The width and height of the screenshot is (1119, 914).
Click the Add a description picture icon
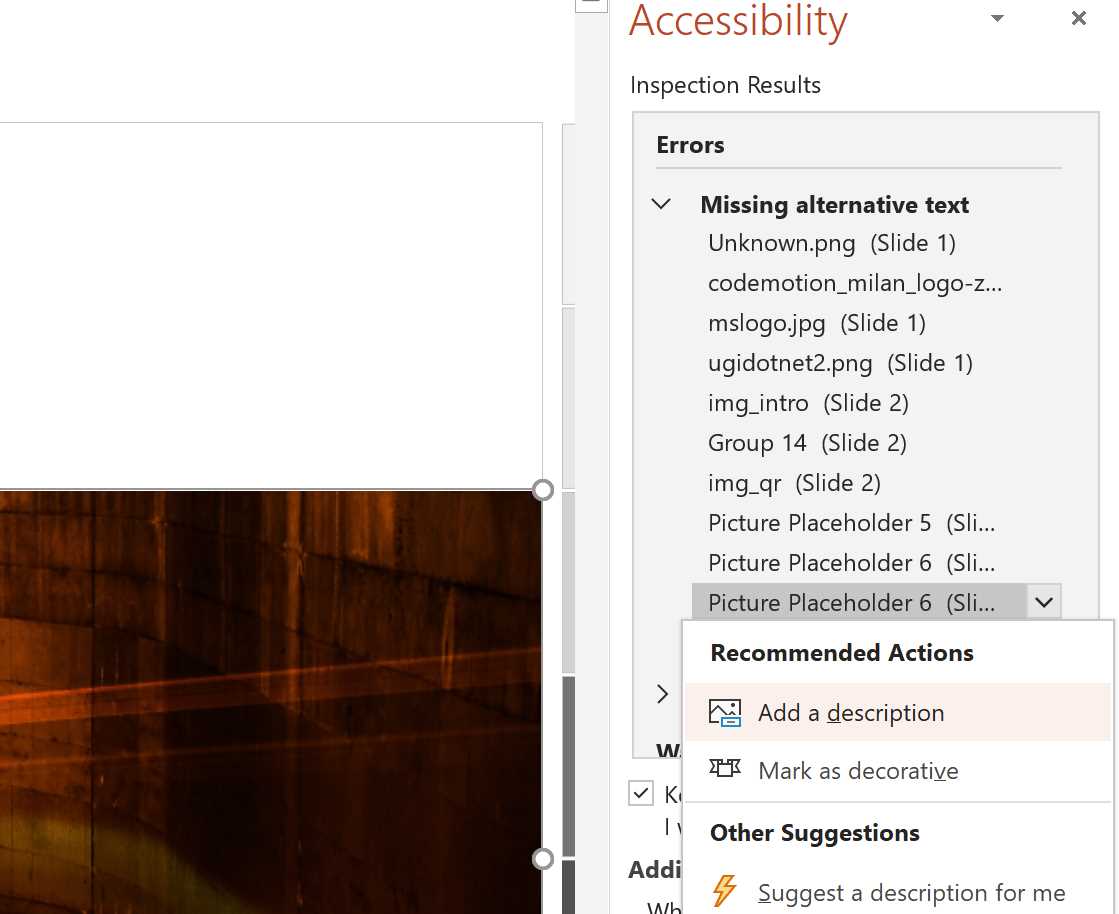[724, 712]
